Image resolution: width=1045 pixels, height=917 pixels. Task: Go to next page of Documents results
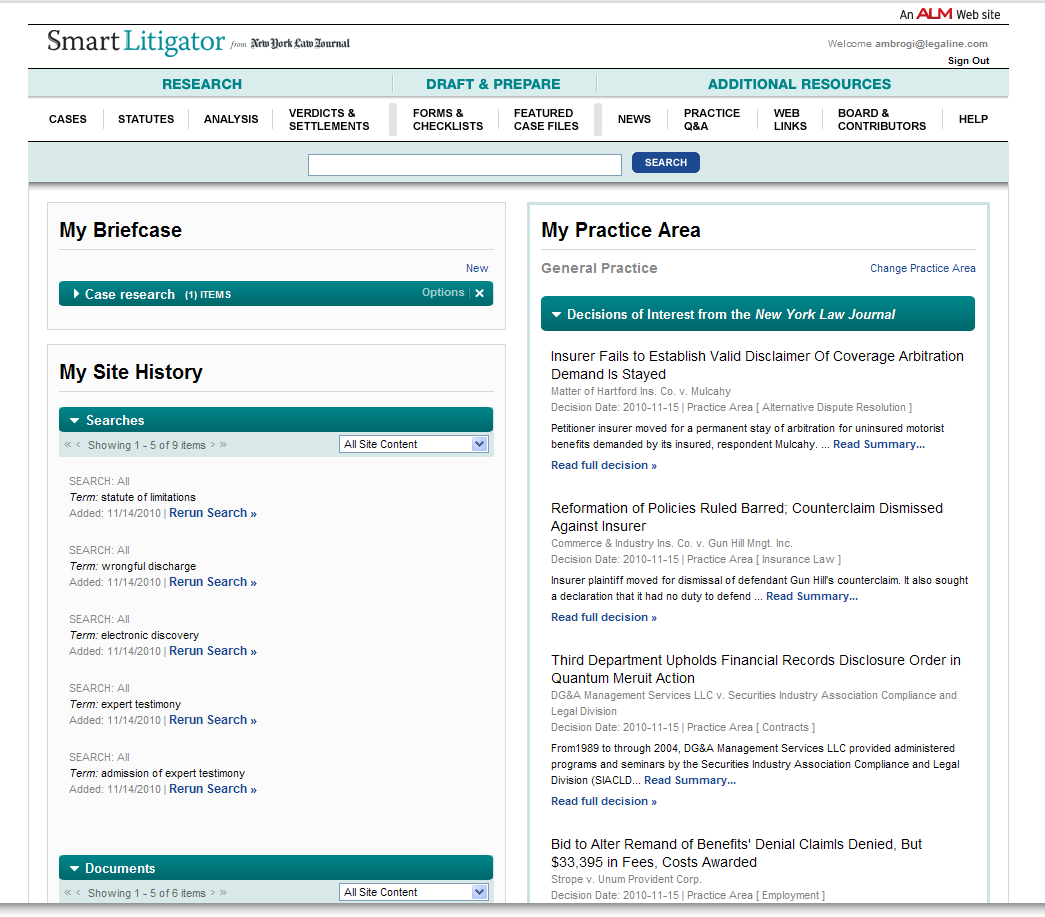(213, 892)
